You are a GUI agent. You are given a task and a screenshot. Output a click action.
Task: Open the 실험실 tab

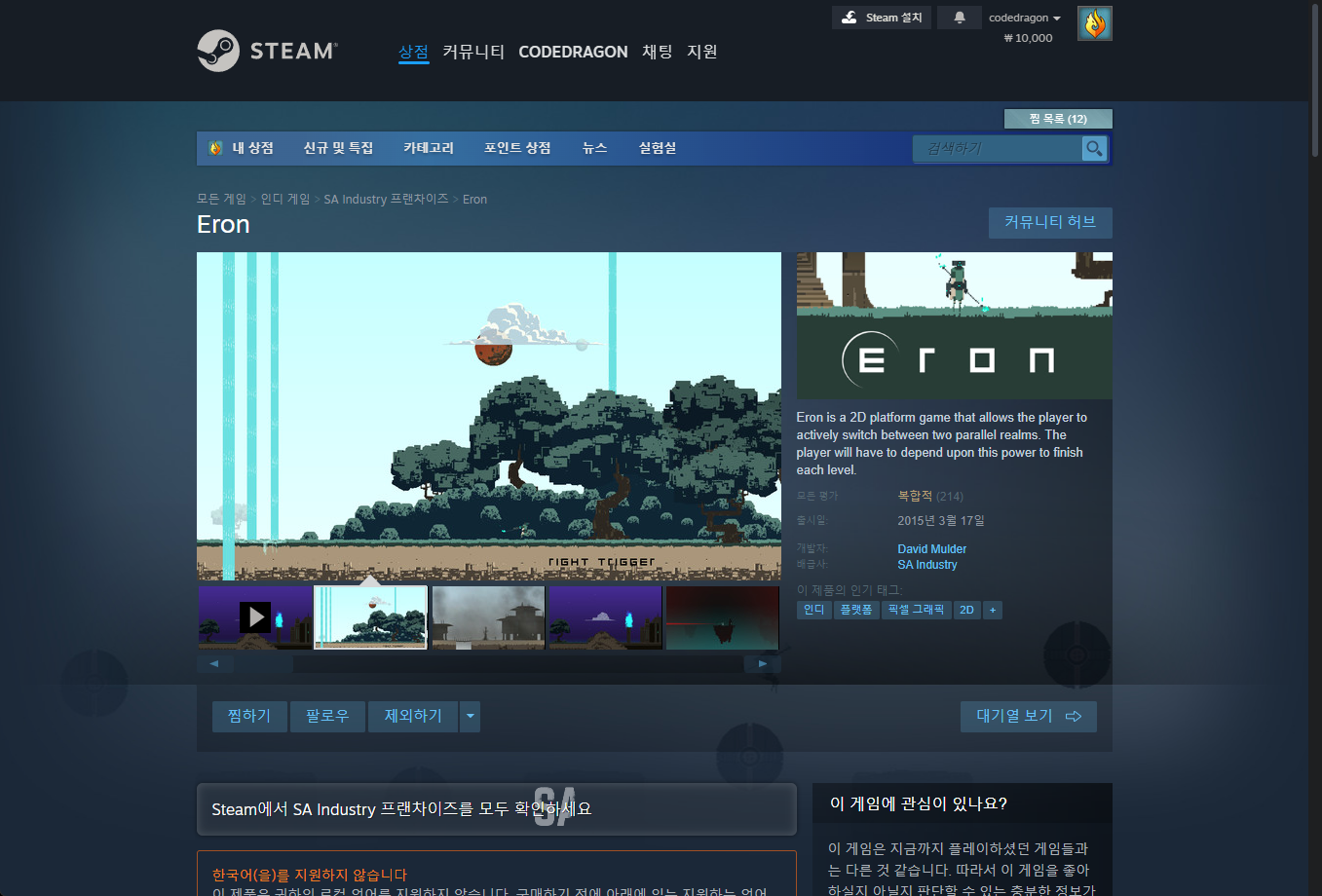tap(658, 148)
